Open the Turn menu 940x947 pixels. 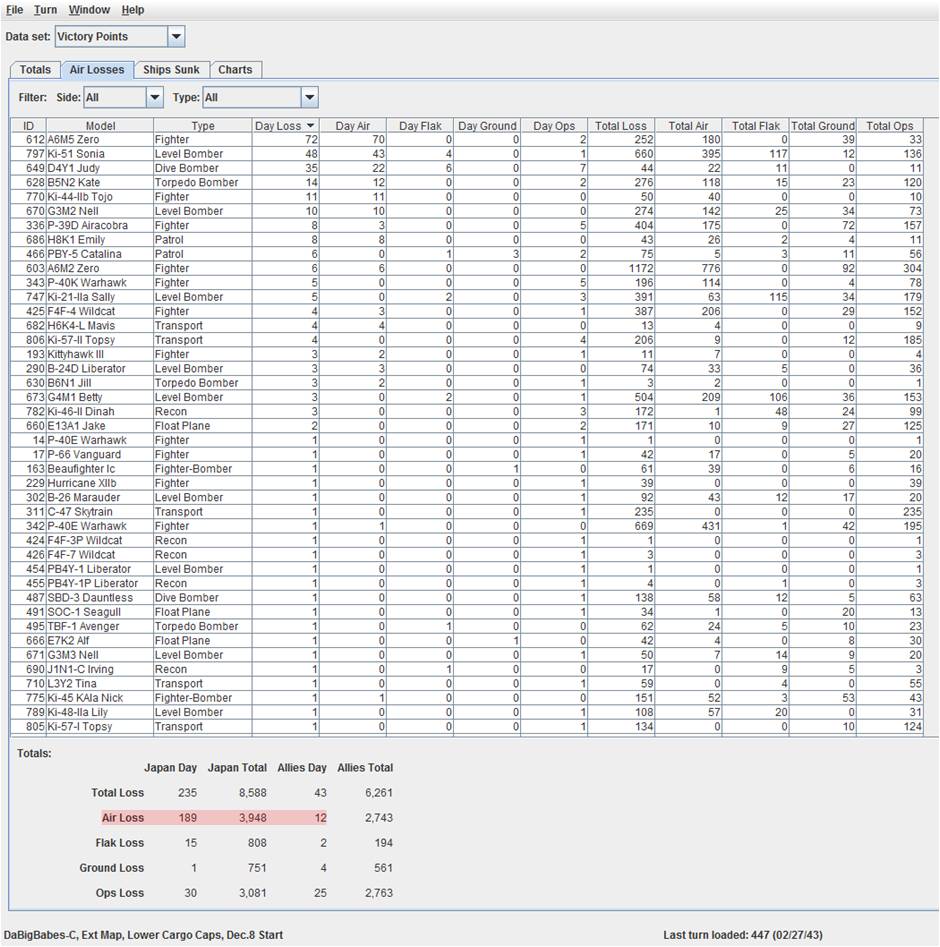tap(45, 10)
